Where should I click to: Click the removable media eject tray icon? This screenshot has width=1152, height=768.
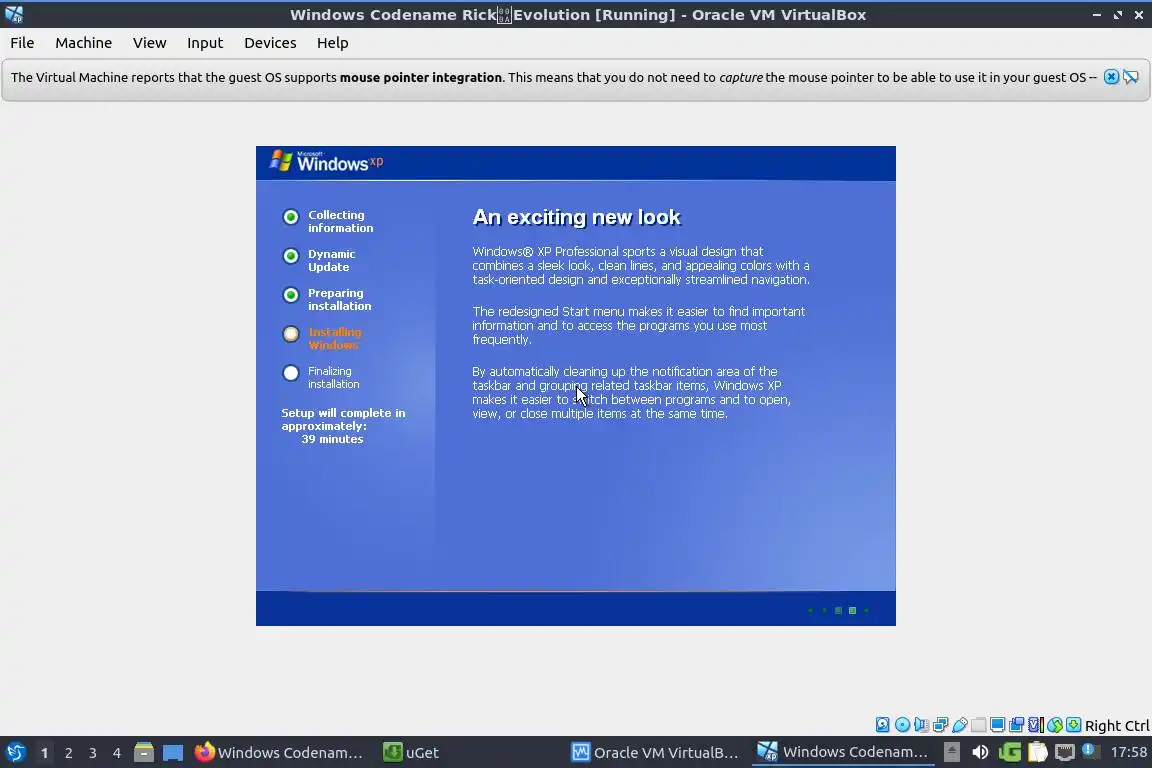tap(951, 752)
